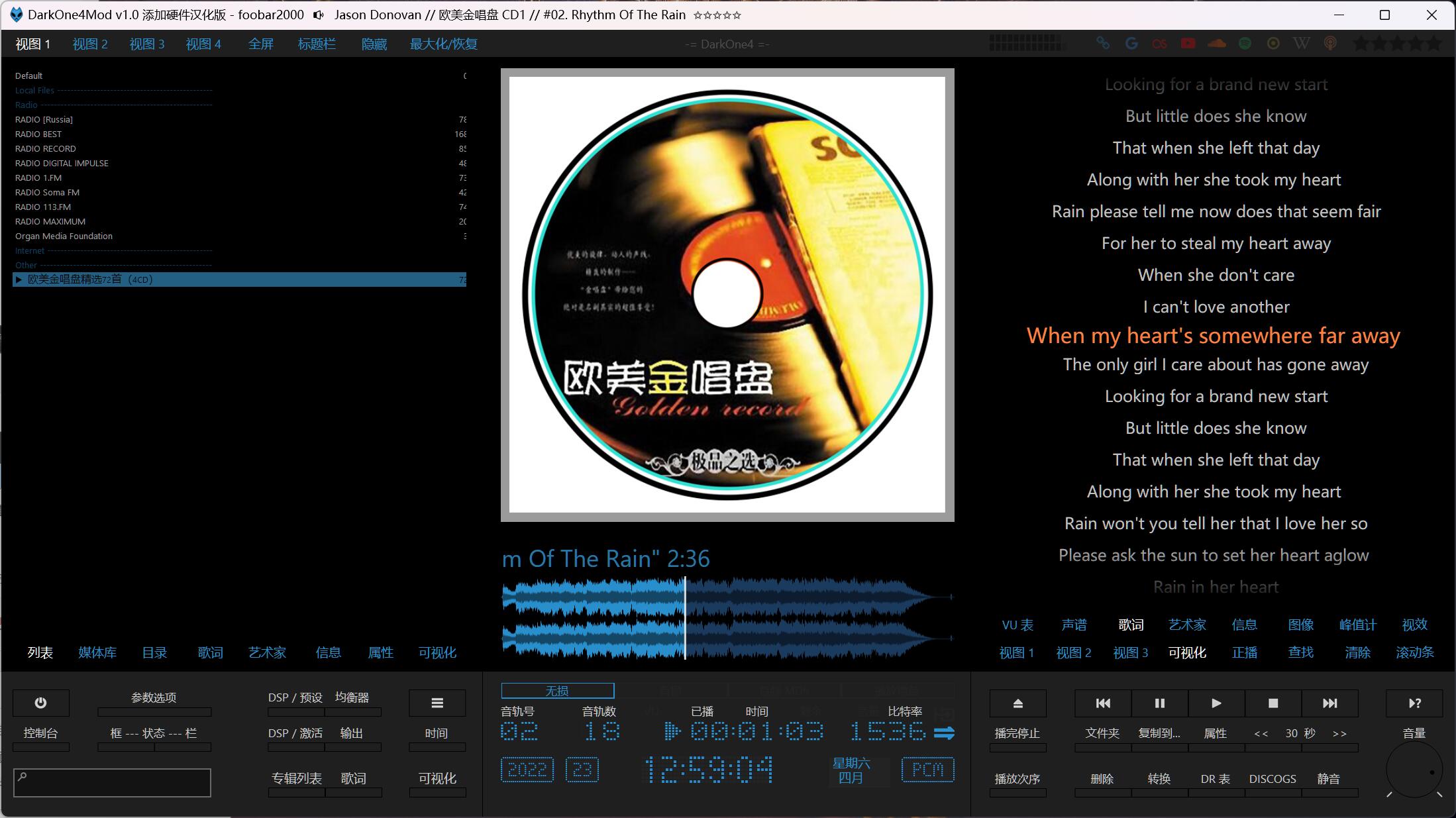Open the SoundCloud cloud icon
This screenshot has width=1456, height=818.
(x=1216, y=44)
